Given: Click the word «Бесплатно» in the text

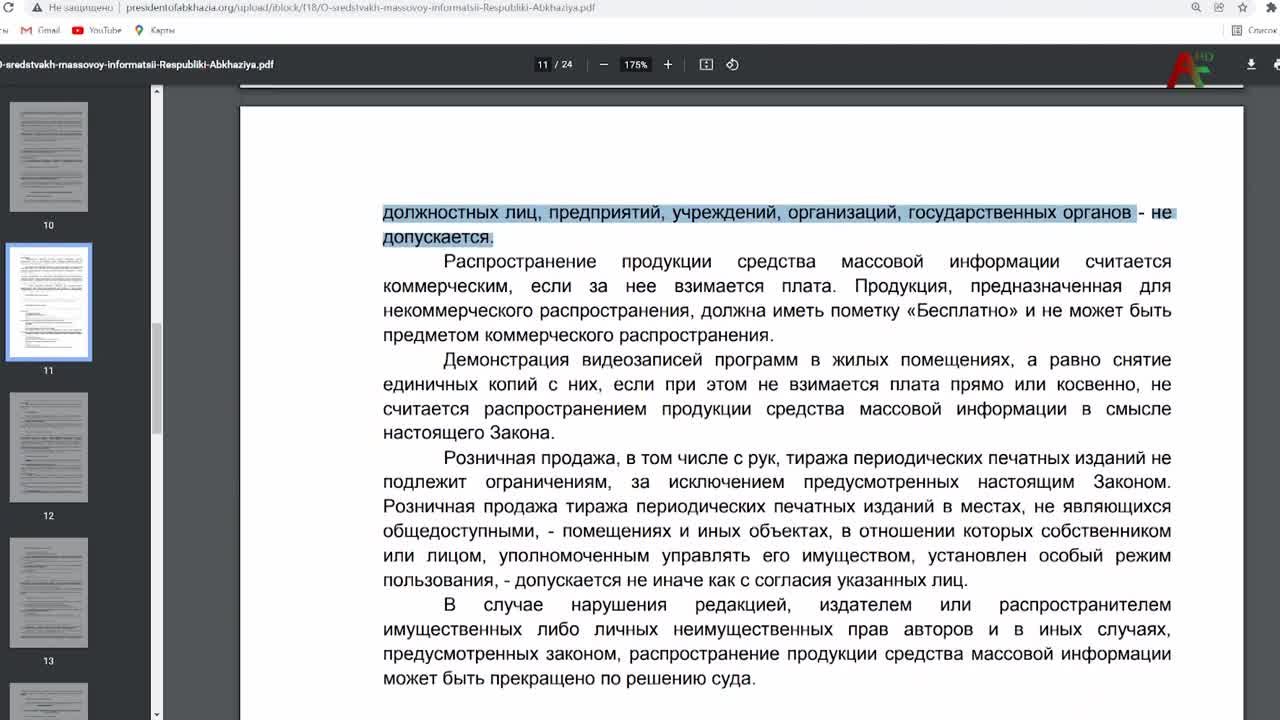Looking at the screenshot, I should coord(963,310).
